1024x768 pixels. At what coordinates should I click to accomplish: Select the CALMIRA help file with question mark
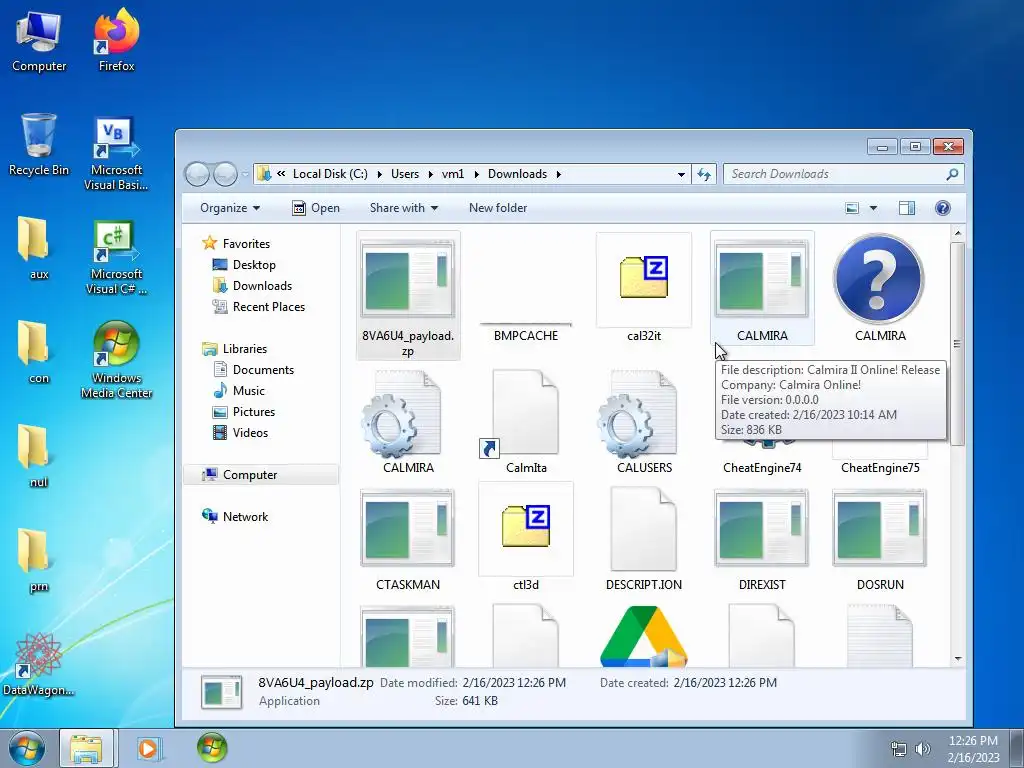click(x=879, y=279)
